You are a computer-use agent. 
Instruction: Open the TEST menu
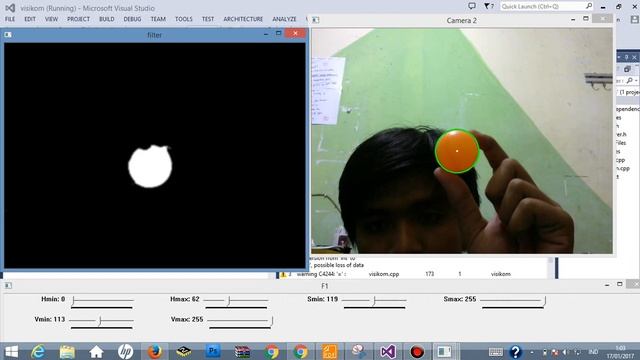[x=208, y=19]
